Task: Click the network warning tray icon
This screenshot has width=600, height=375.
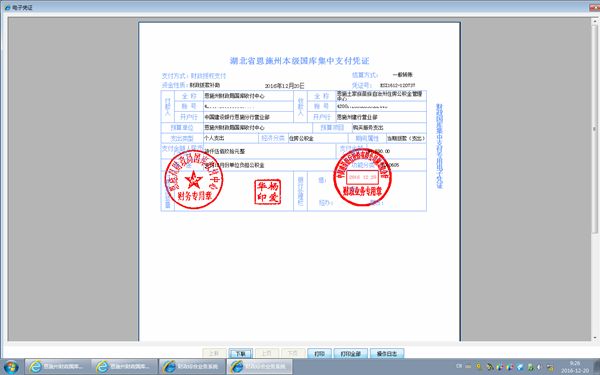Action: 550,367
